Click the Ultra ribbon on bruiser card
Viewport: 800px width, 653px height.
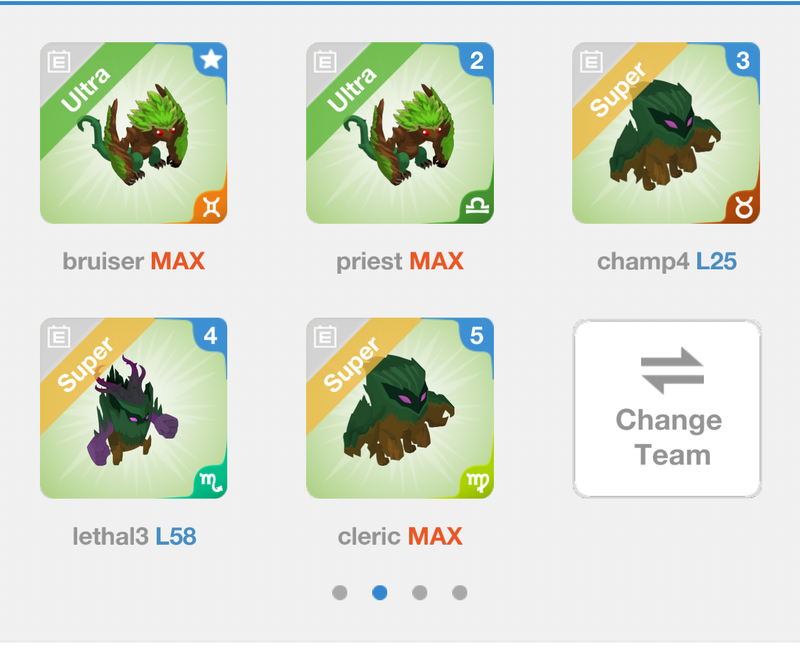[86, 88]
